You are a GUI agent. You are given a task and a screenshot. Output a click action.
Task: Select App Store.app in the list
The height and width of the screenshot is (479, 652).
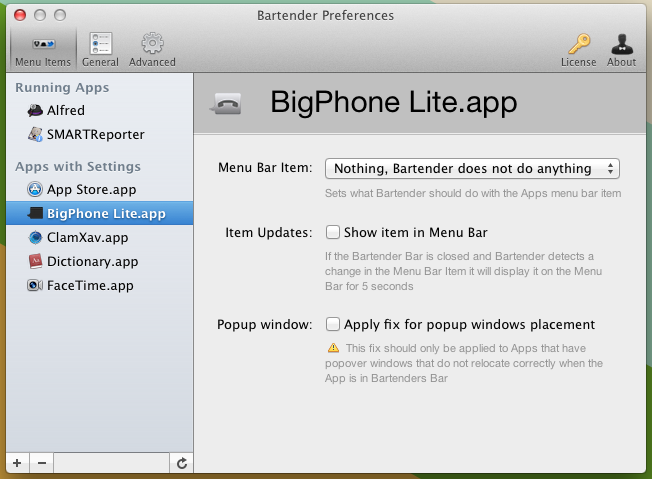(100, 189)
